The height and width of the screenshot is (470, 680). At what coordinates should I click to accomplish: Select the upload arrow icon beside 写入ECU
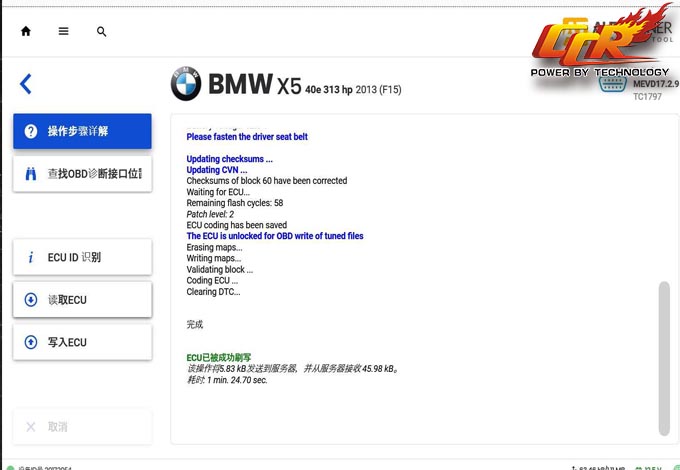click(x=31, y=342)
